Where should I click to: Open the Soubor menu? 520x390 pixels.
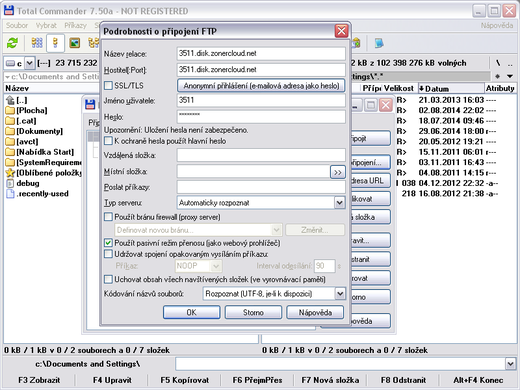17,25
